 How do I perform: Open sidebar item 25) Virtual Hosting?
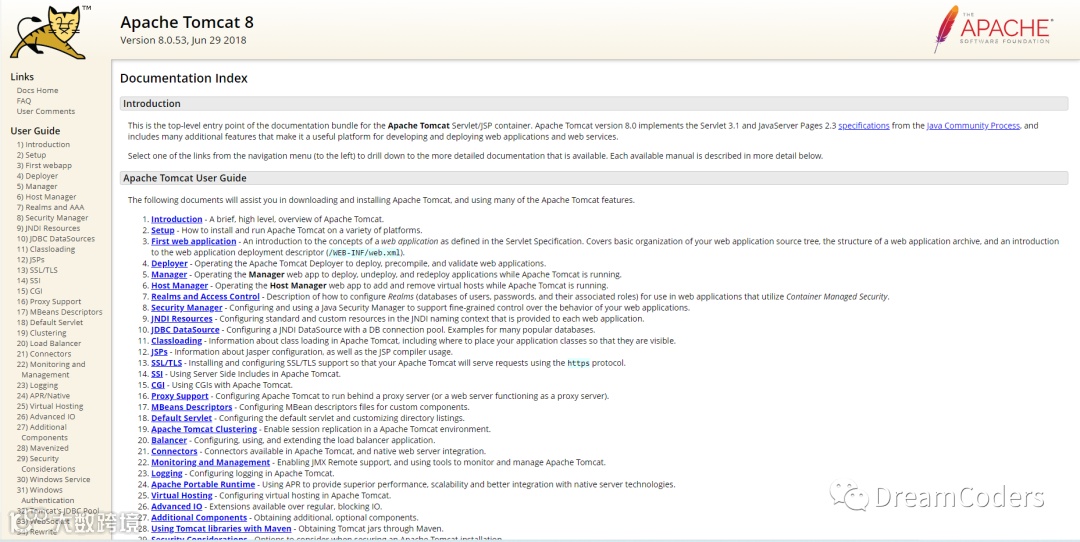tap(50, 406)
